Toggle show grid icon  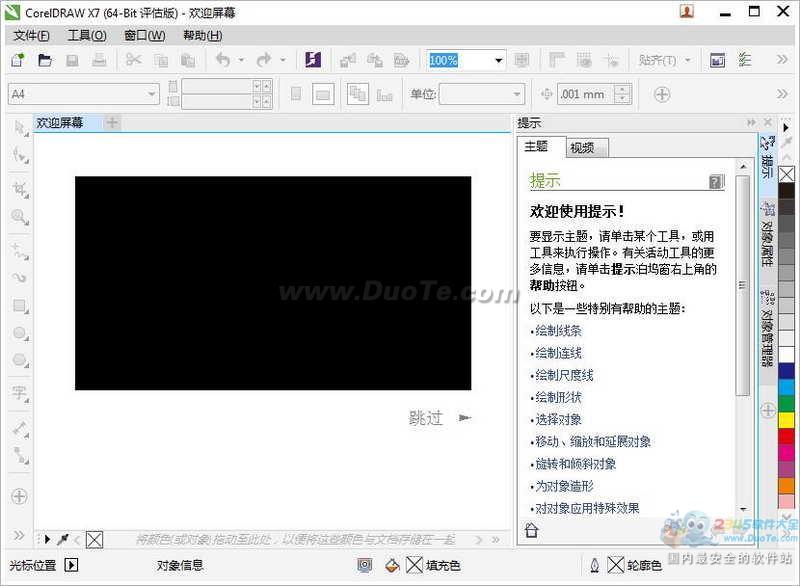click(584, 60)
